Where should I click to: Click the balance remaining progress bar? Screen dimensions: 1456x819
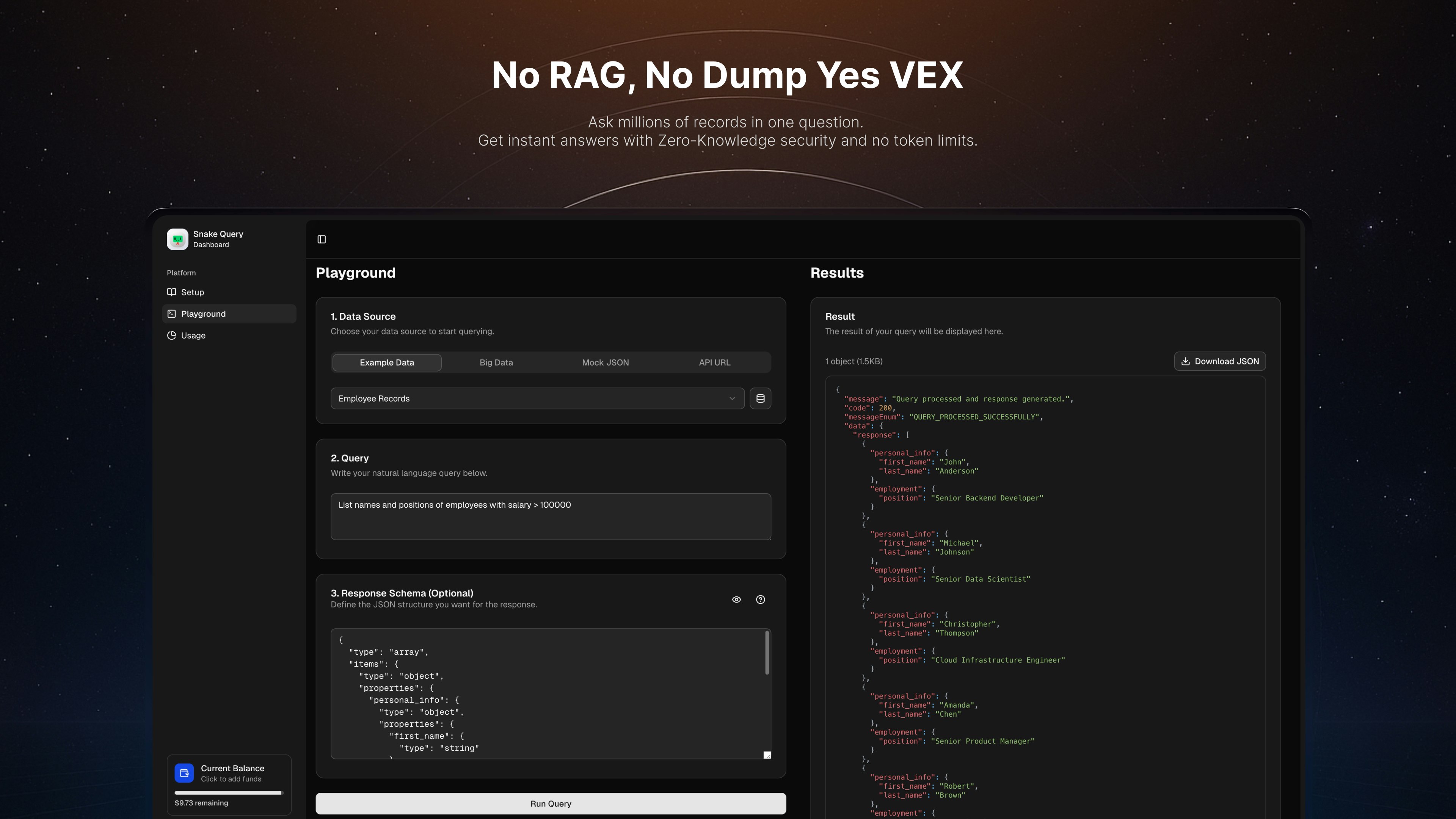228,792
